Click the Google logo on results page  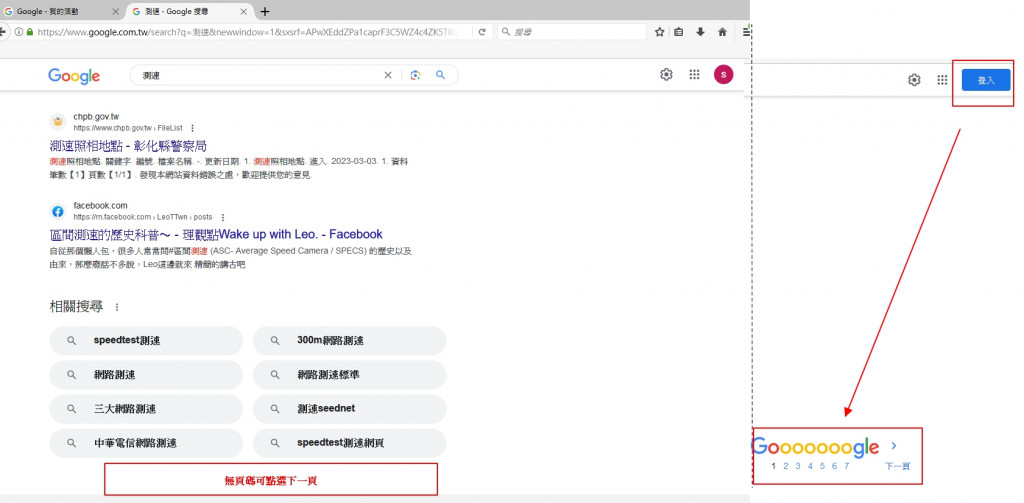point(74,76)
